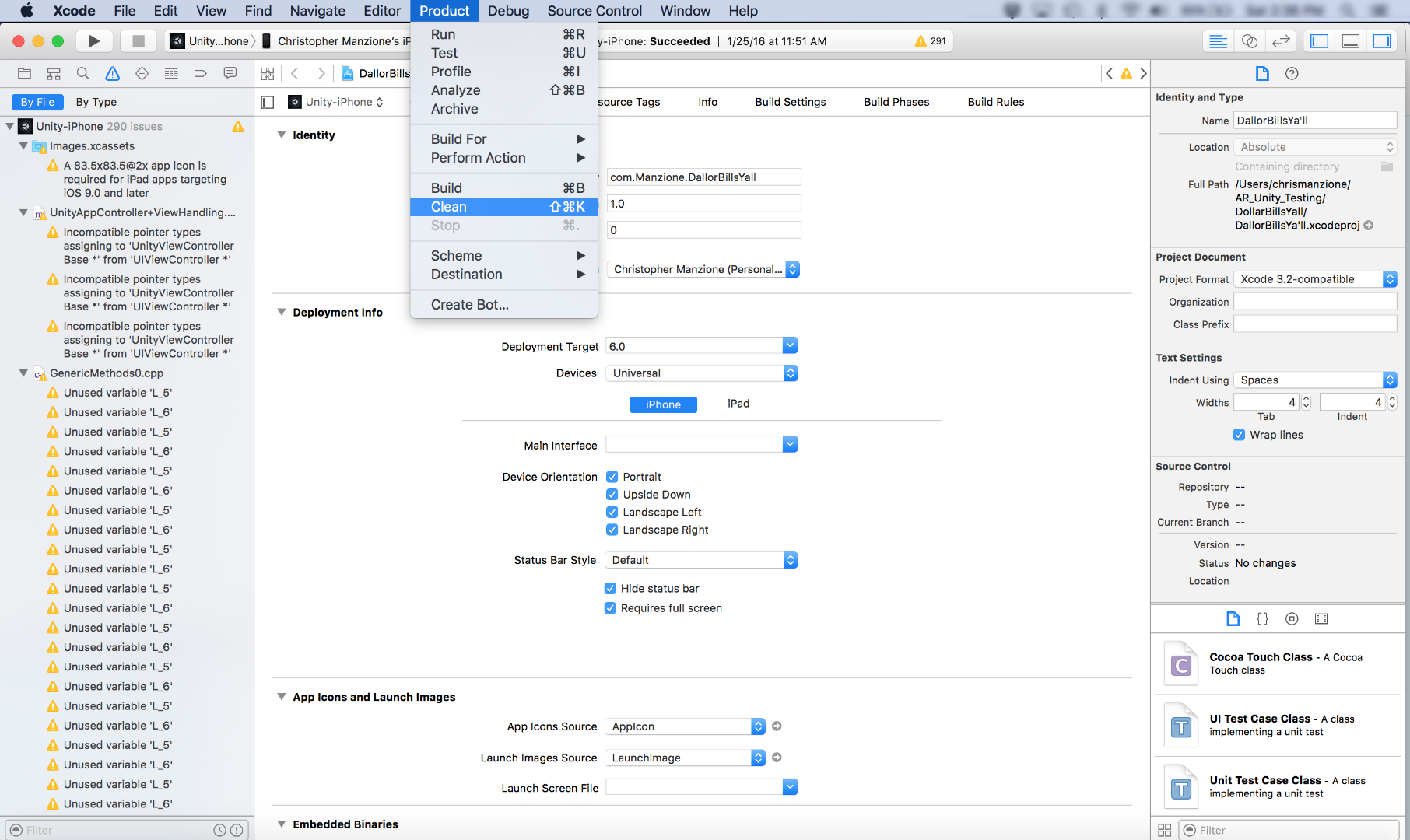Toggle the Hide status bar checkbox

[610, 589]
